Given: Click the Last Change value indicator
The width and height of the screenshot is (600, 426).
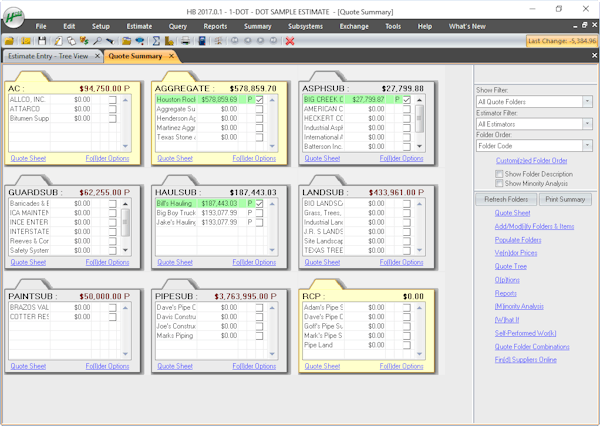Looking at the screenshot, I should pyautogui.click(x=562, y=41).
